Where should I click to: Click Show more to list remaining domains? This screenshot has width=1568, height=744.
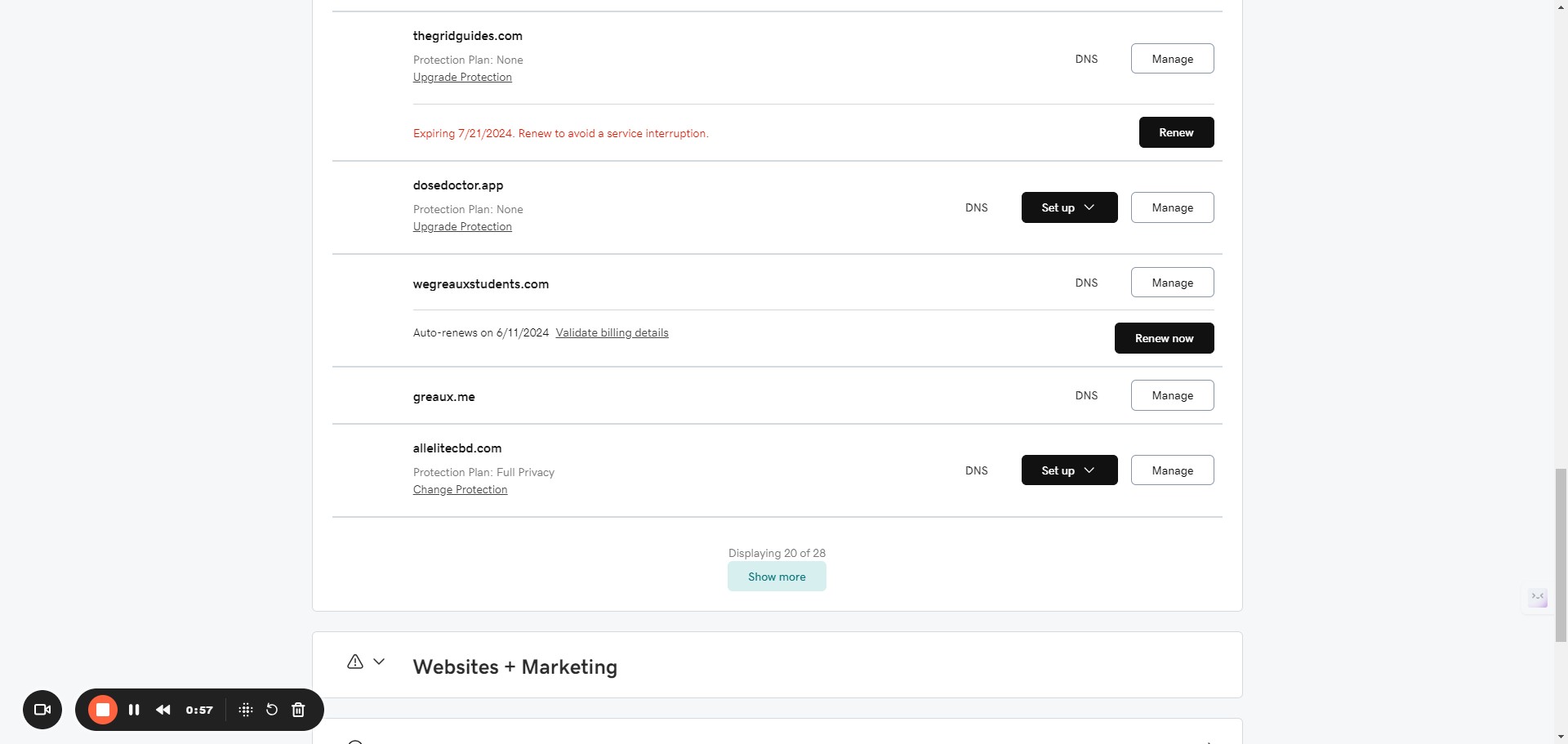pos(777,577)
